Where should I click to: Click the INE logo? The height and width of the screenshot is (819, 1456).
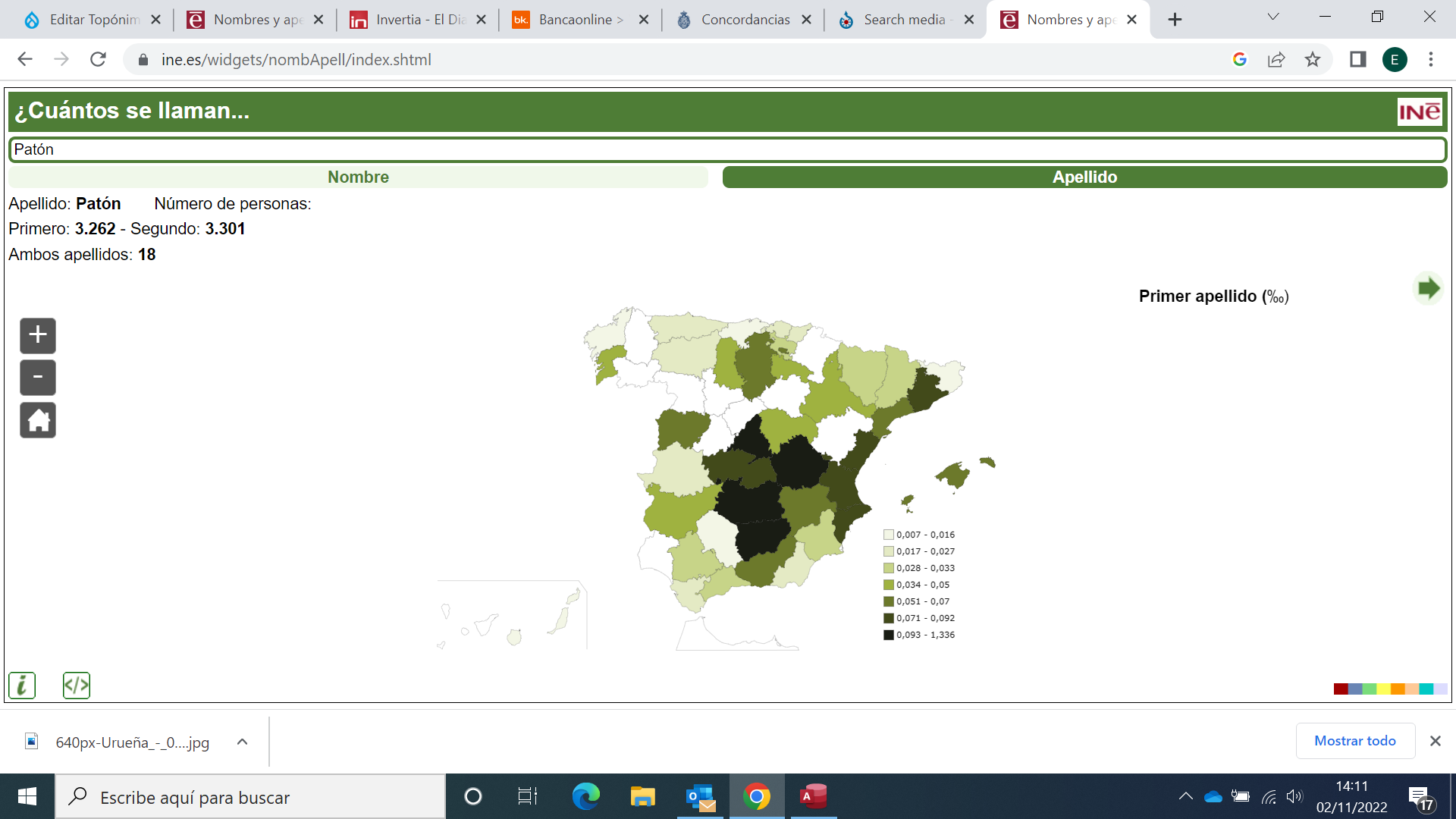[x=1419, y=112]
